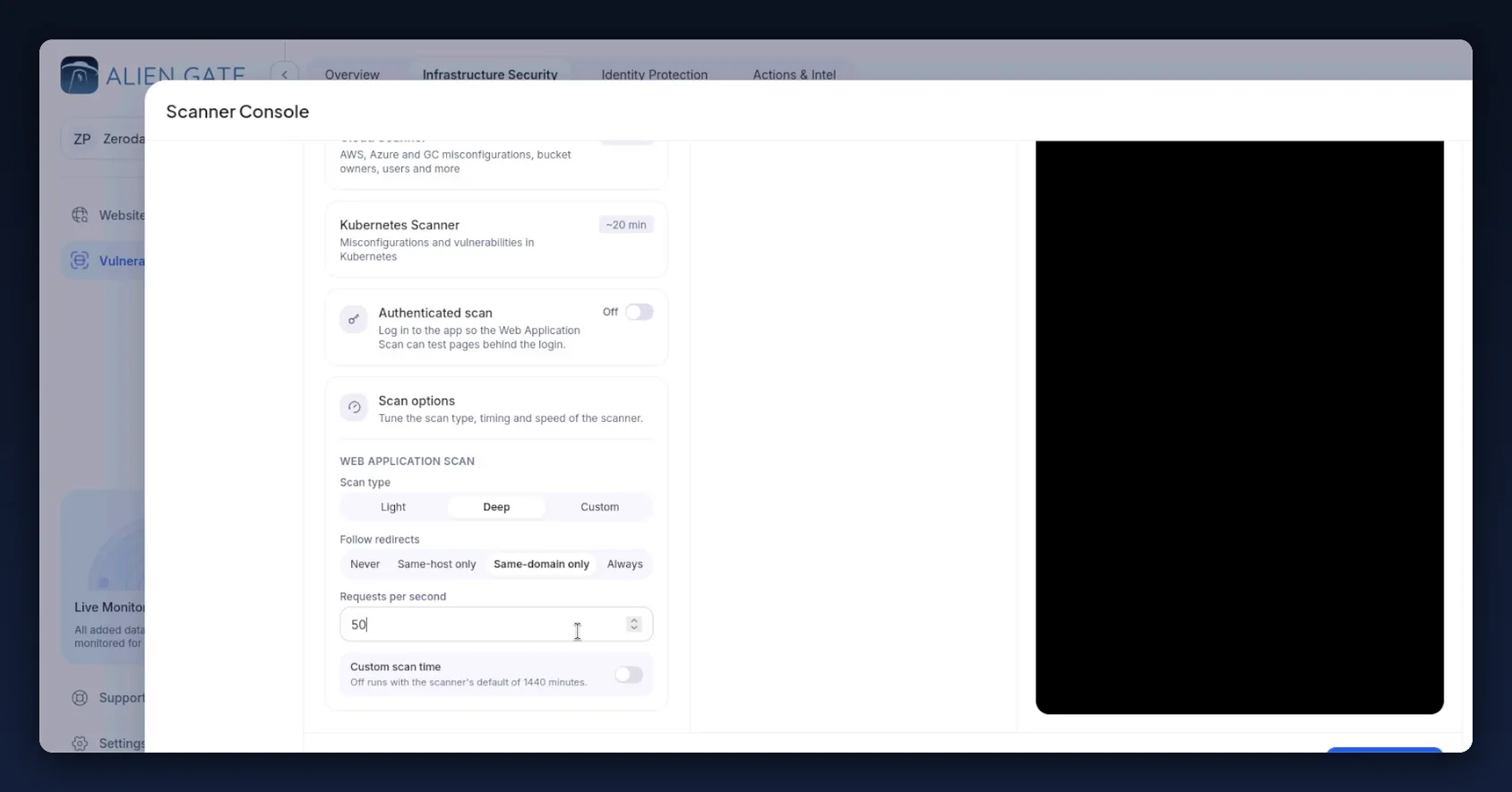The image size is (1512, 792).
Task: Select the Cloud Scanner card description
Action: coord(455,161)
